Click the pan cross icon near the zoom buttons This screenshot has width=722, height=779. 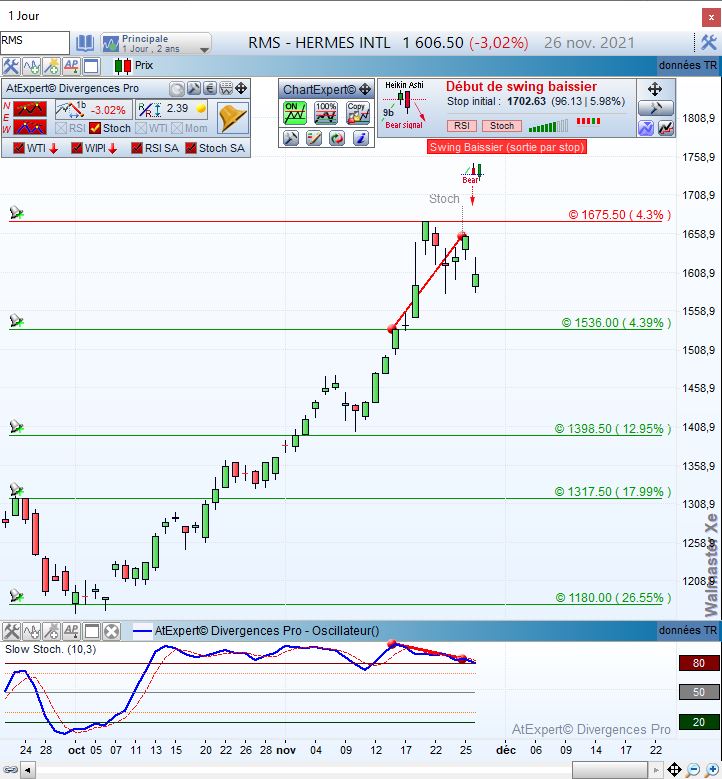[x=674, y=770]
